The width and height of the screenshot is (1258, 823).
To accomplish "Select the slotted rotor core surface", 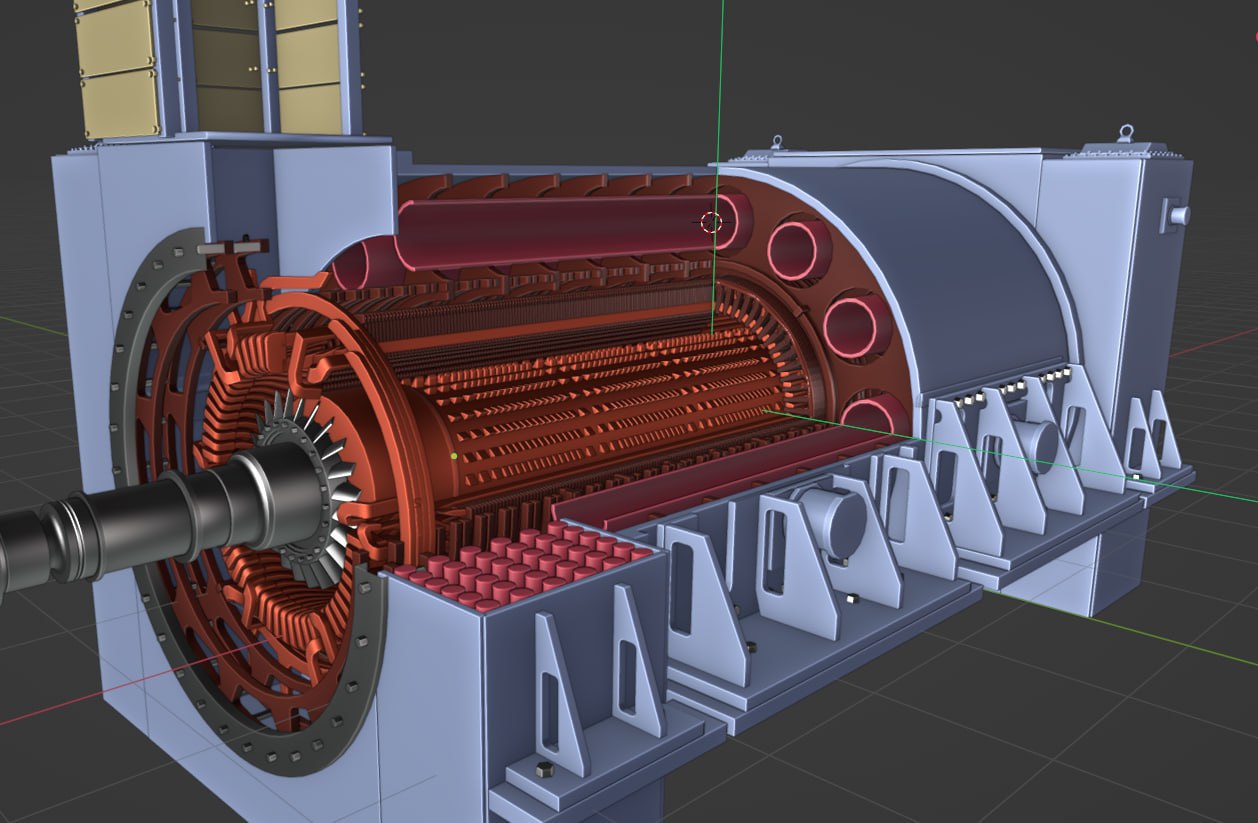I will coord(600,400).
